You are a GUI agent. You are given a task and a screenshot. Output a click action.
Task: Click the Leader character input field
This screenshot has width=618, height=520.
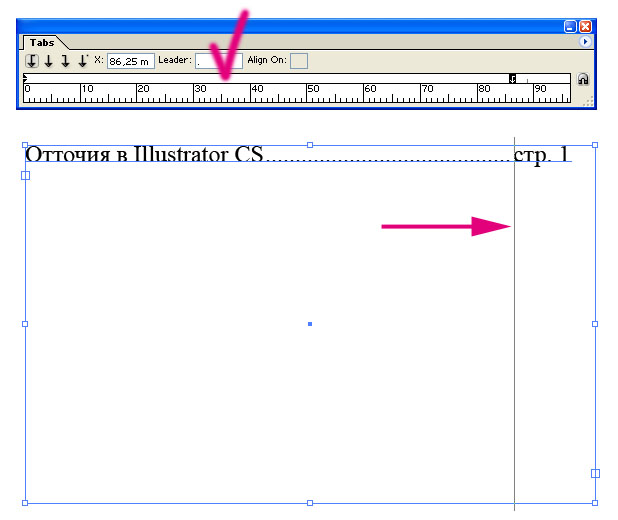coord(219,61)
